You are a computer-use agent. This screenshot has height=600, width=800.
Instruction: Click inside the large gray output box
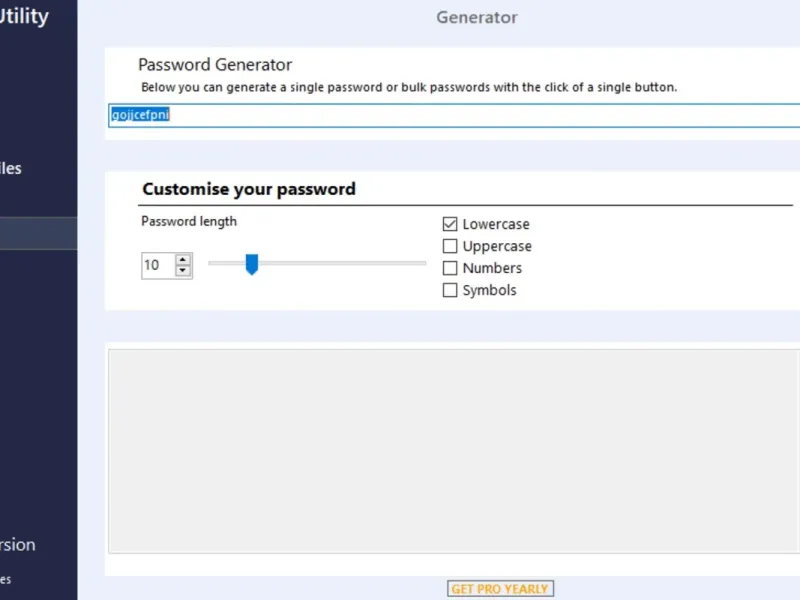[x=453, y=450]
